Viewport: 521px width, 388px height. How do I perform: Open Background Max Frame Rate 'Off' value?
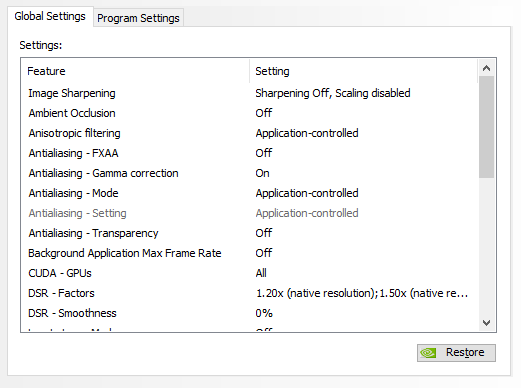264,253
